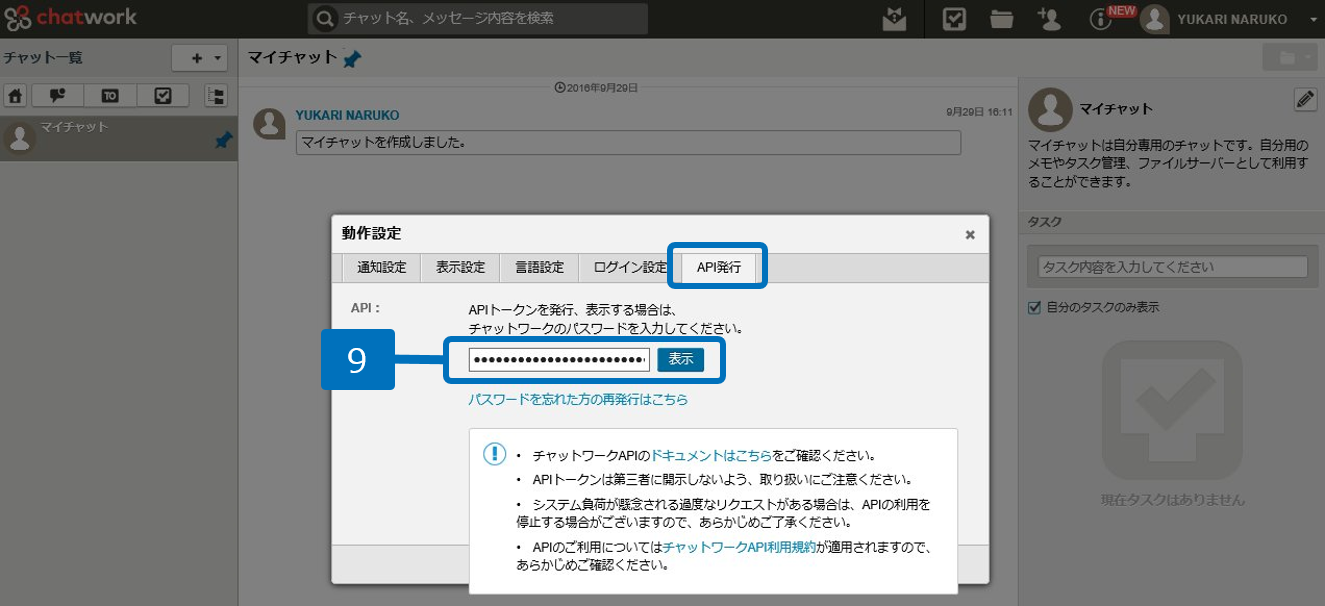Open the task management checkmark icon in header
The image size is (1325, 606).
point(955,19)
